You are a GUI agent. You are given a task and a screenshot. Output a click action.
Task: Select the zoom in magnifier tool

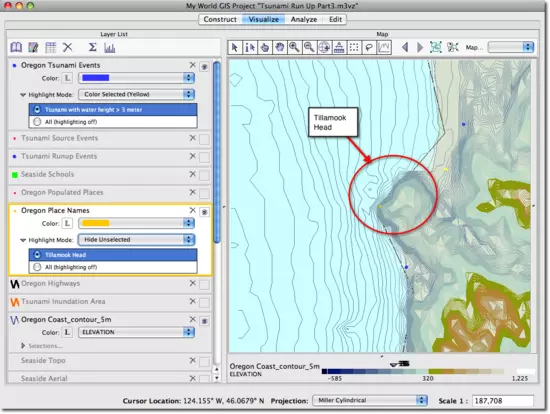(294, 47)
